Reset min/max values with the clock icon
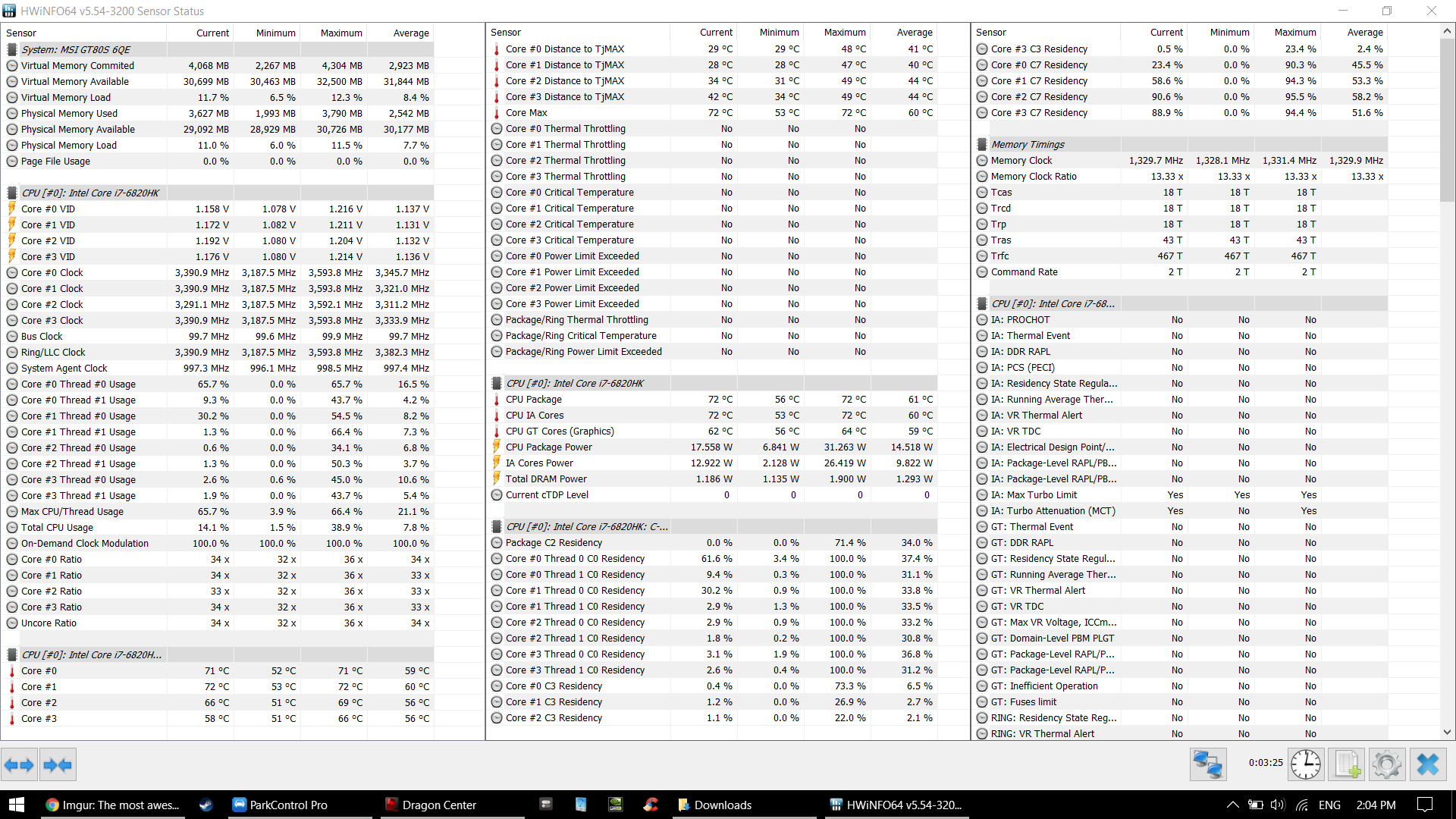Viewport: 1456px width, 819px height. [1306, 764]
